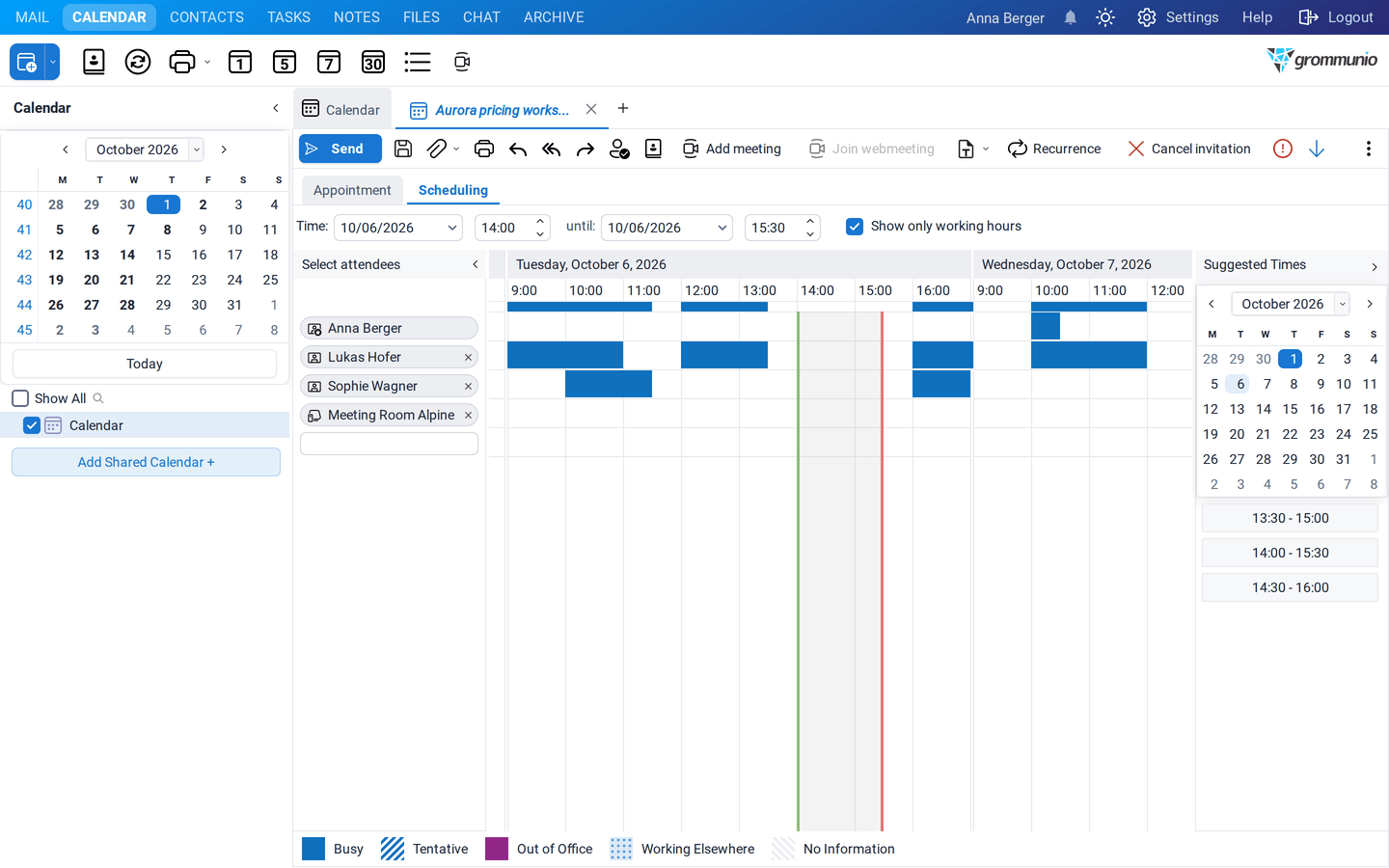Choose suggested time 13:30 - 15:00
Image resolution: width=1389 pixels, height=868 pixels.
pos(1290,518)
